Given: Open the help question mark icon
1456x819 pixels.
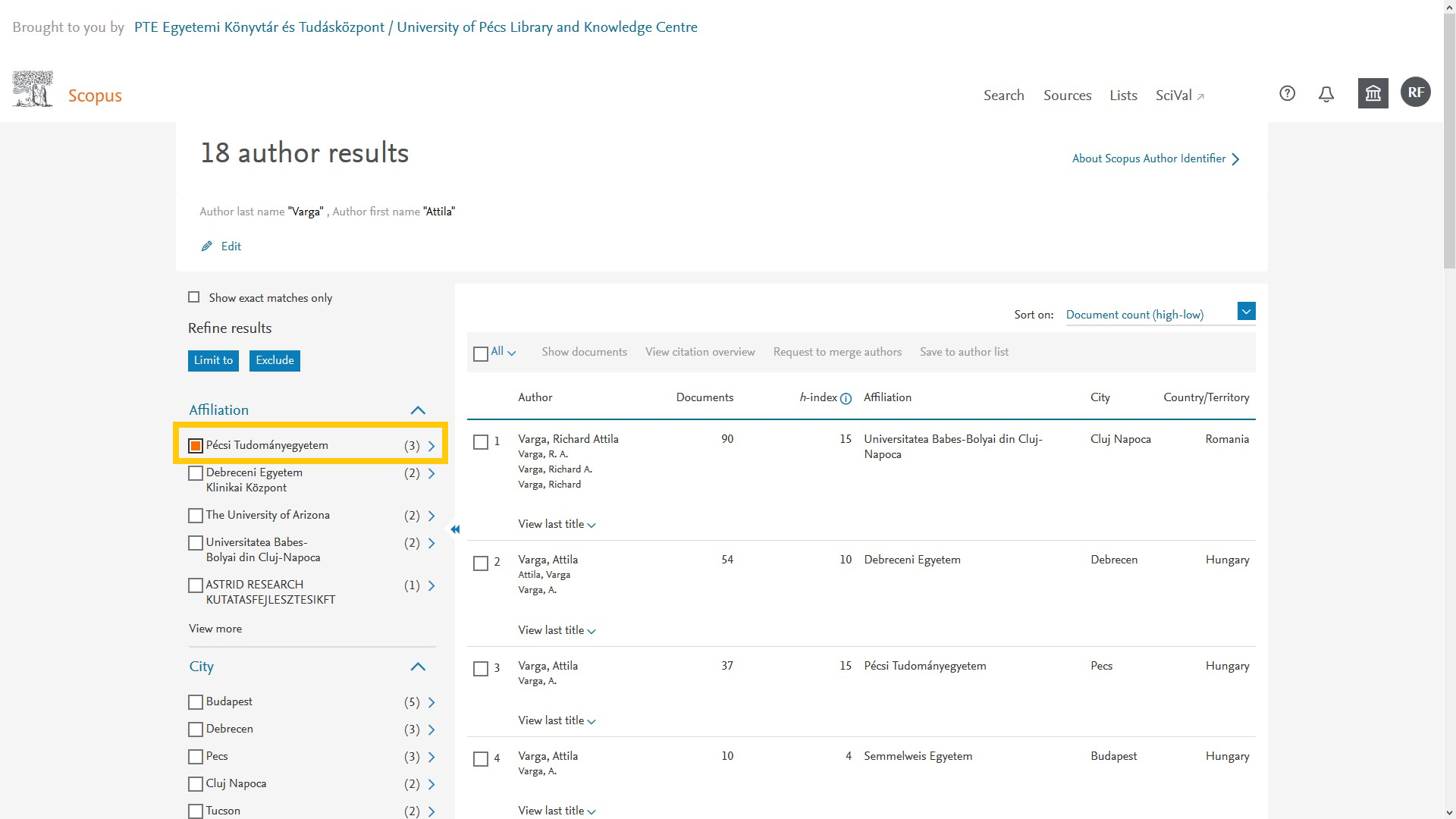Looking at the screenshot, I should (1287, 93).
